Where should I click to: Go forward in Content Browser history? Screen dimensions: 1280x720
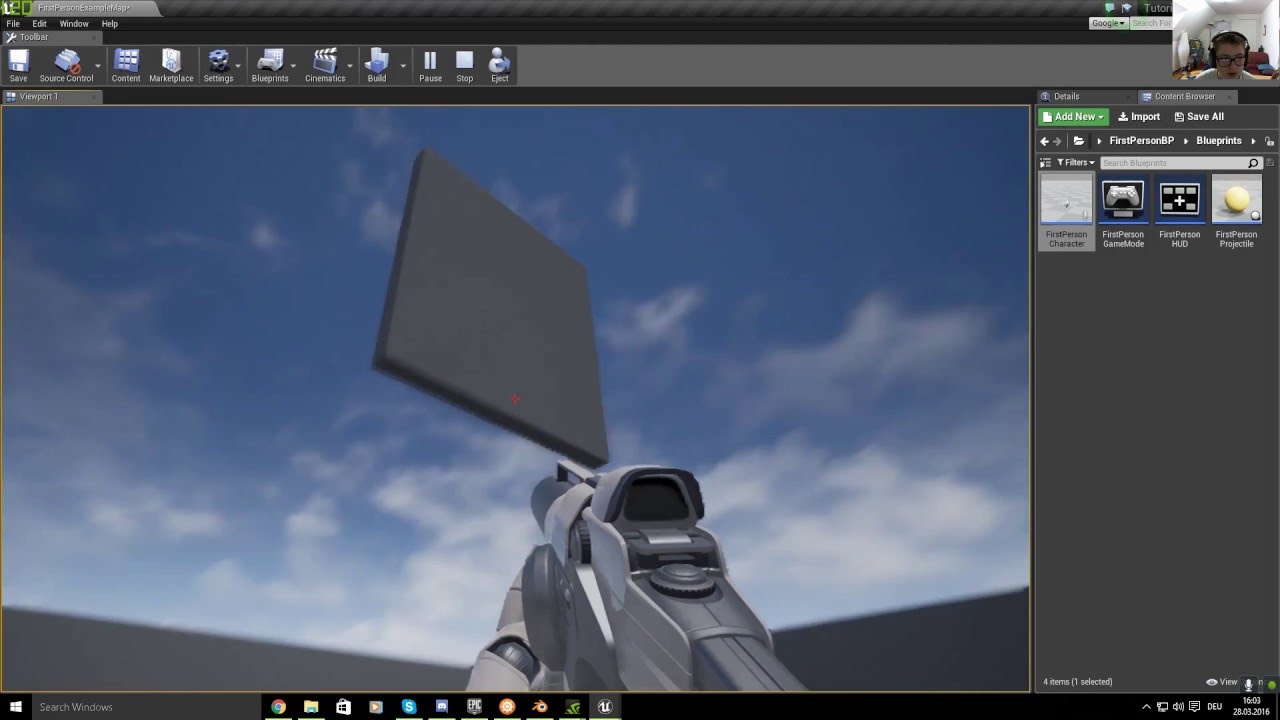(x=1058, y=141)
